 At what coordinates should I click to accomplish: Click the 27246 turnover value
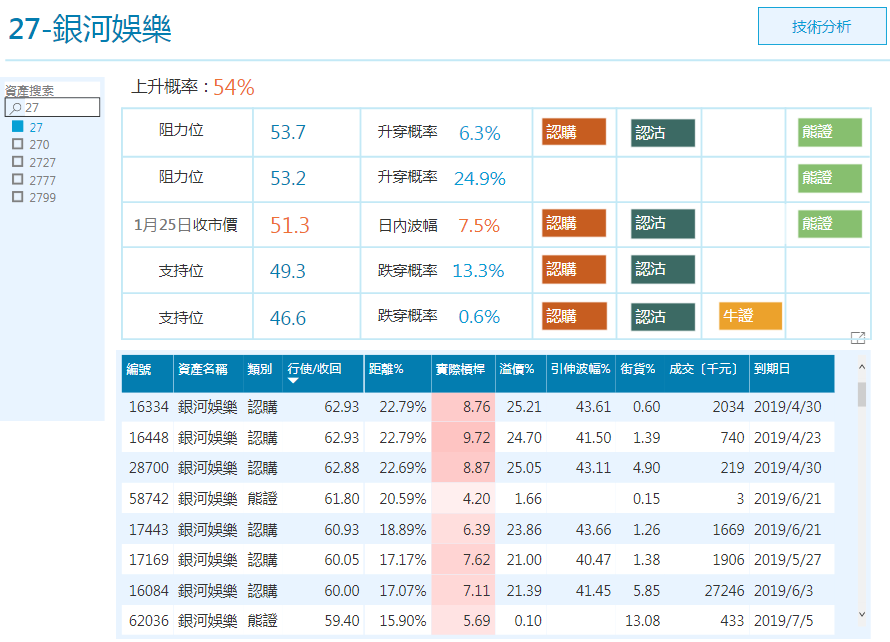click(724, 590)
